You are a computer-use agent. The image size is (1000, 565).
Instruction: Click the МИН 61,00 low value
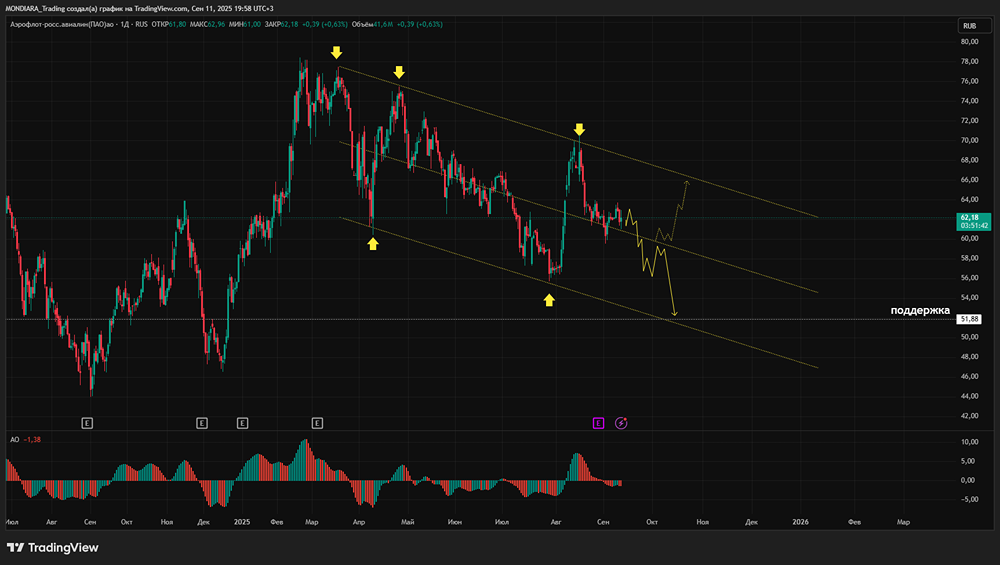click(244, 24)
